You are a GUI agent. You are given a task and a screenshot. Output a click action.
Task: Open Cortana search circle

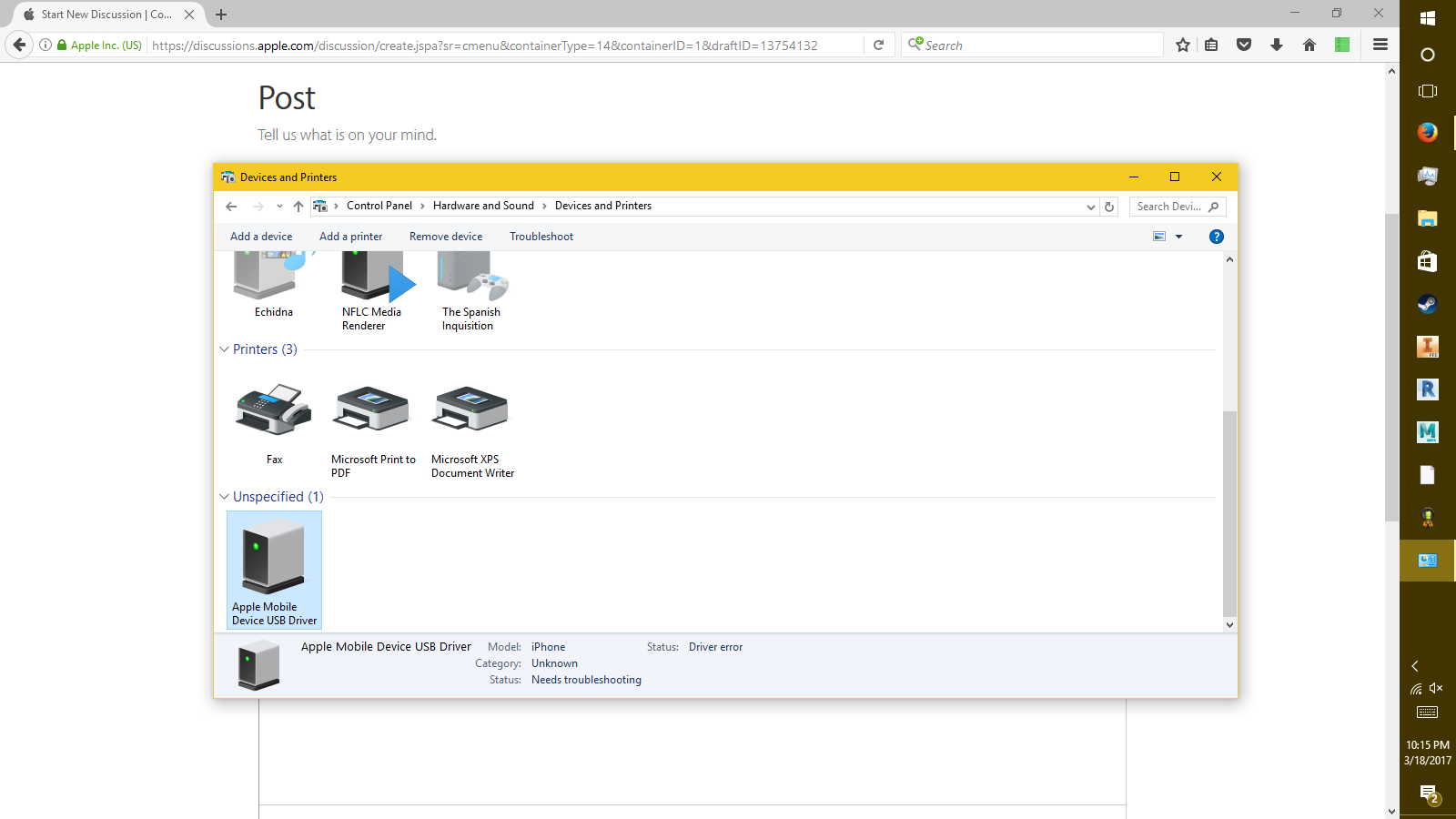tap(1428, 55)
